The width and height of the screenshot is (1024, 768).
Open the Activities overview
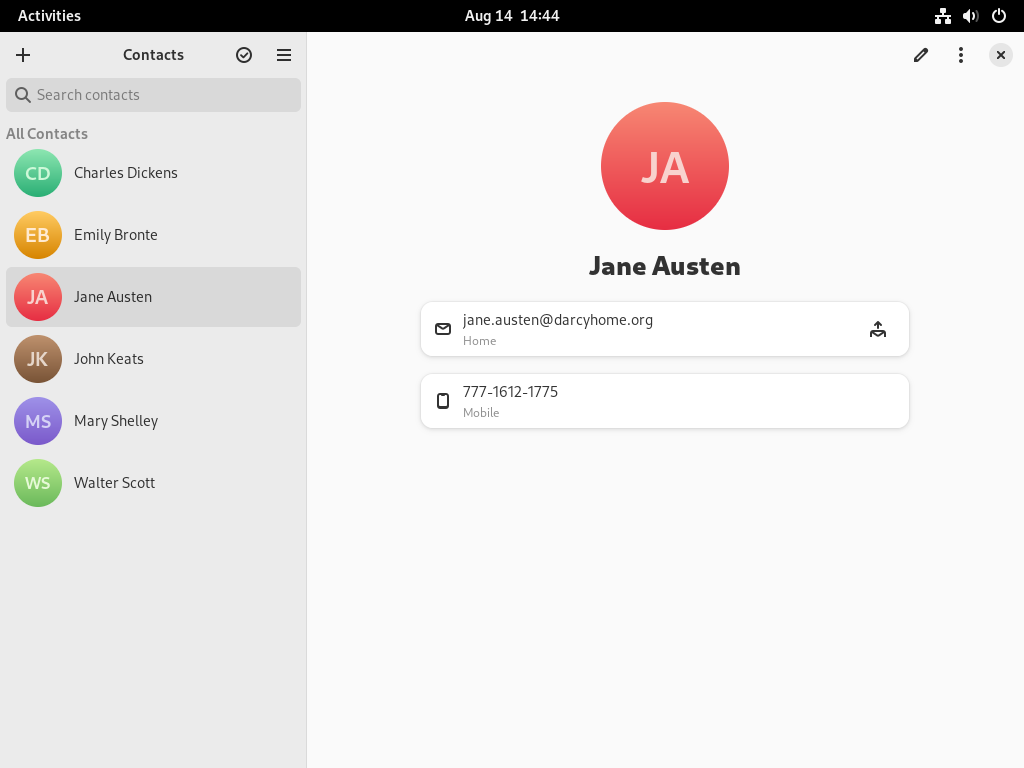pos(49,16)
